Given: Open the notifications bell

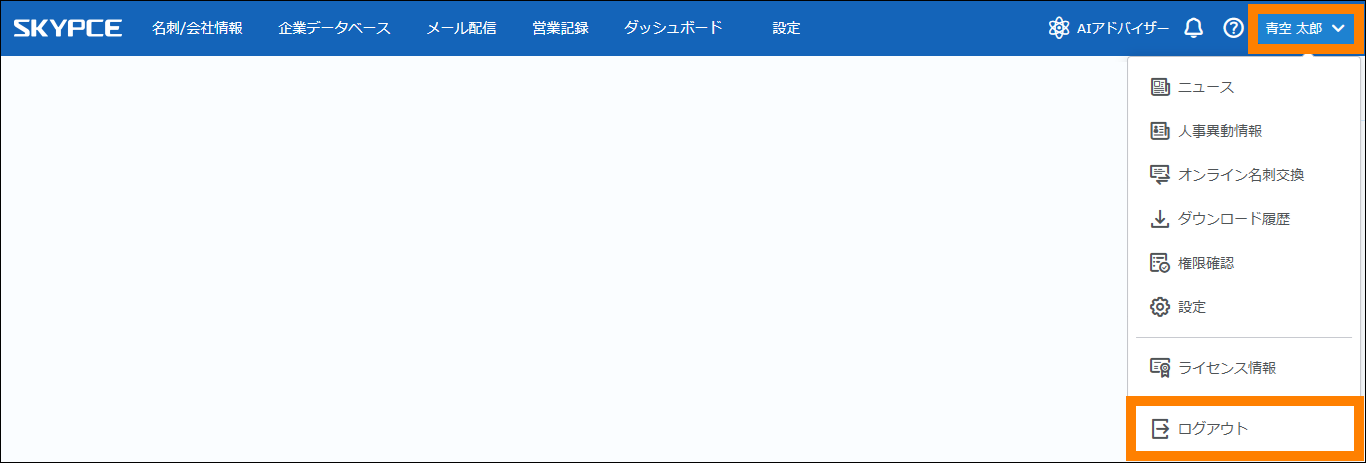Looking at the screenshot, I should (1193, 28).
